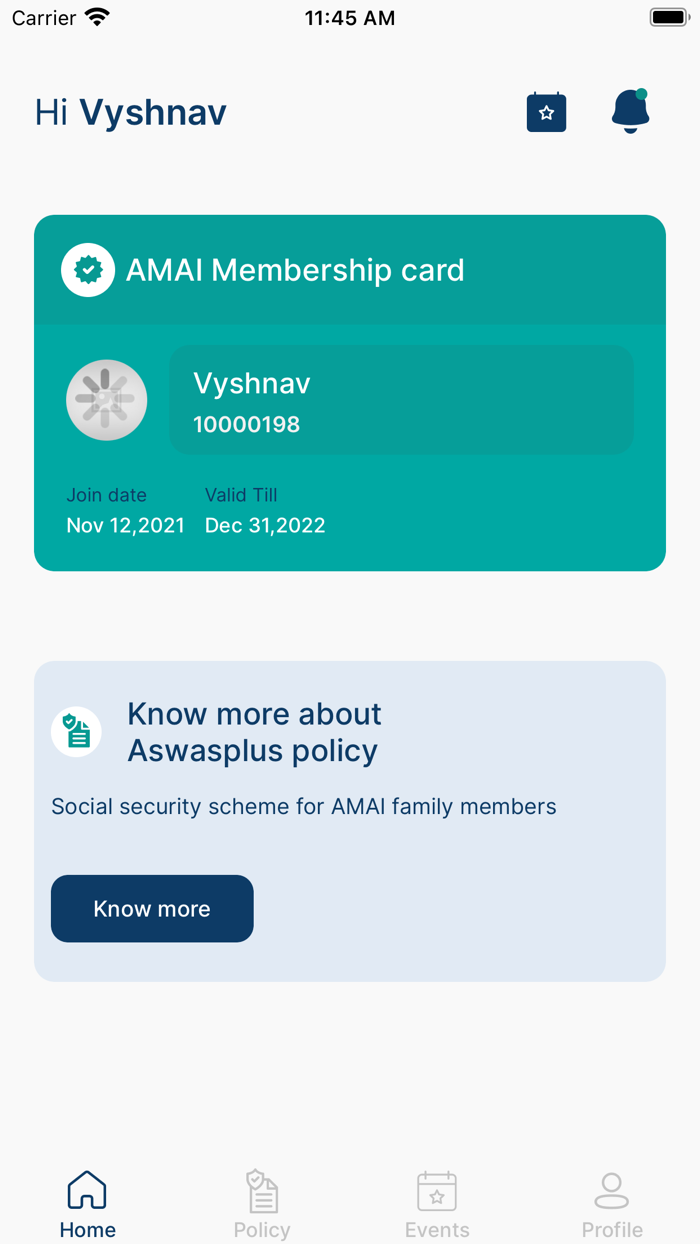Click the Valid Till date Dec 31,2022
Viewport: 700px width, 1244px height.
tap(265, 526)
